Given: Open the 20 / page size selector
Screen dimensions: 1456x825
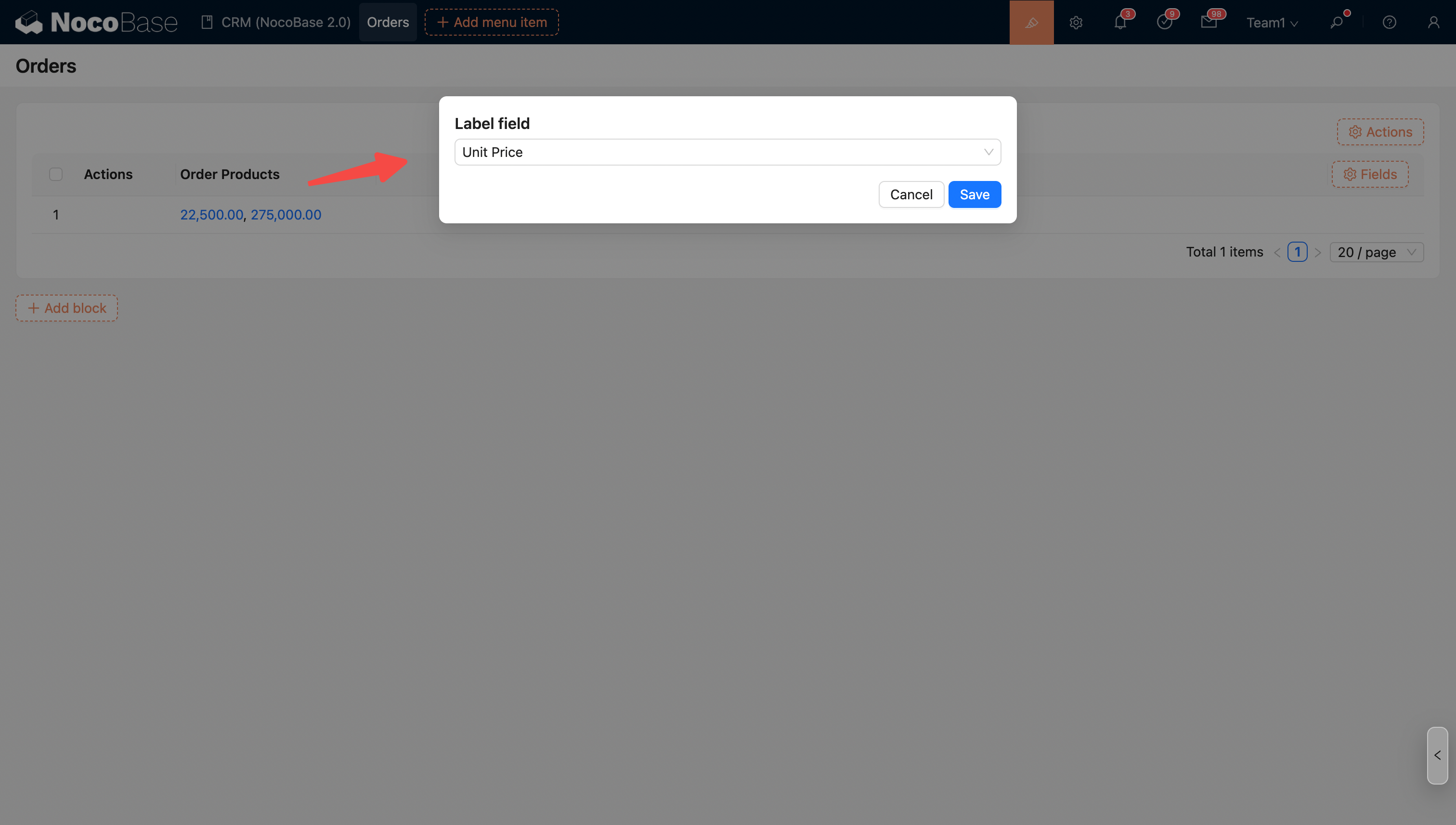Looking at the screenshot, I should point(1377,252).
